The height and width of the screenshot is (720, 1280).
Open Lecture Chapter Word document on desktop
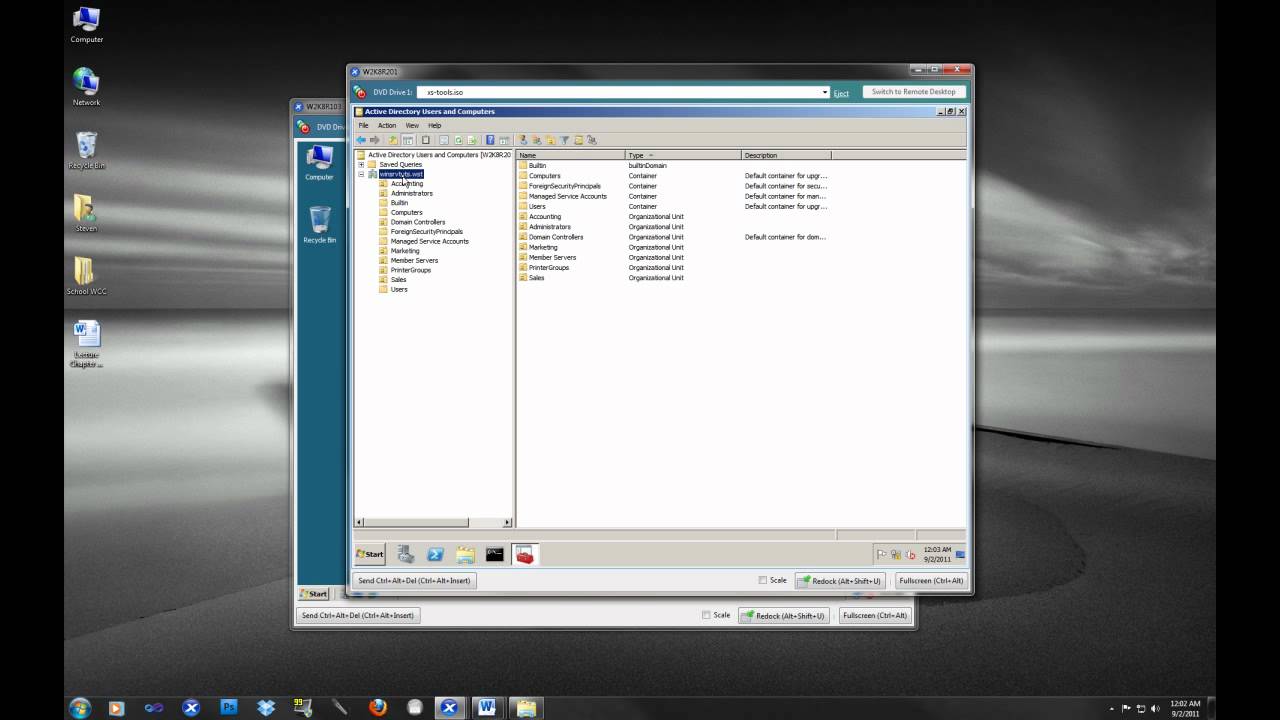pos(86,343)
